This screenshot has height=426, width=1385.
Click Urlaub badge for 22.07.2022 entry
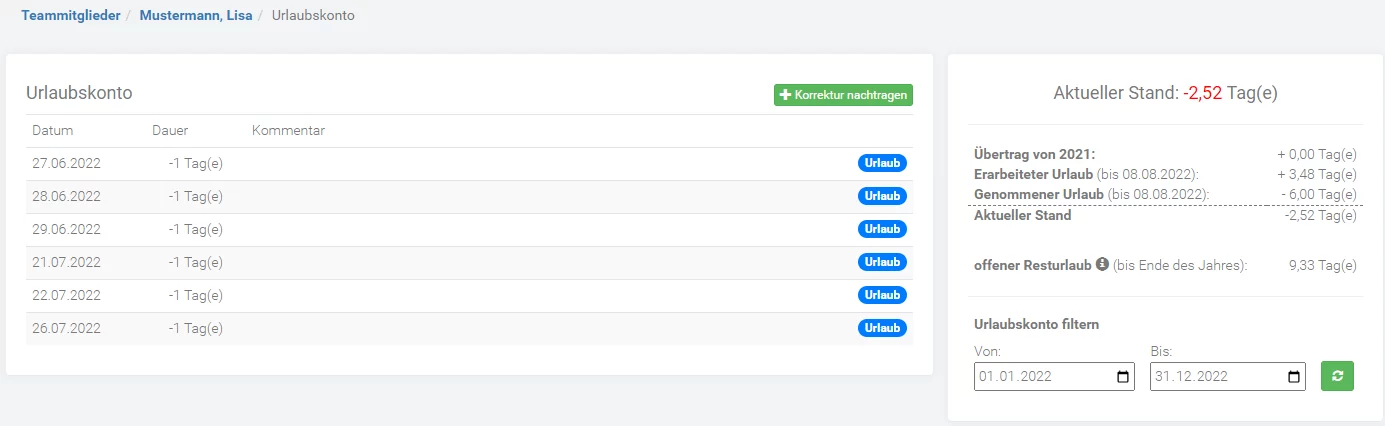(x=882, y=295)
